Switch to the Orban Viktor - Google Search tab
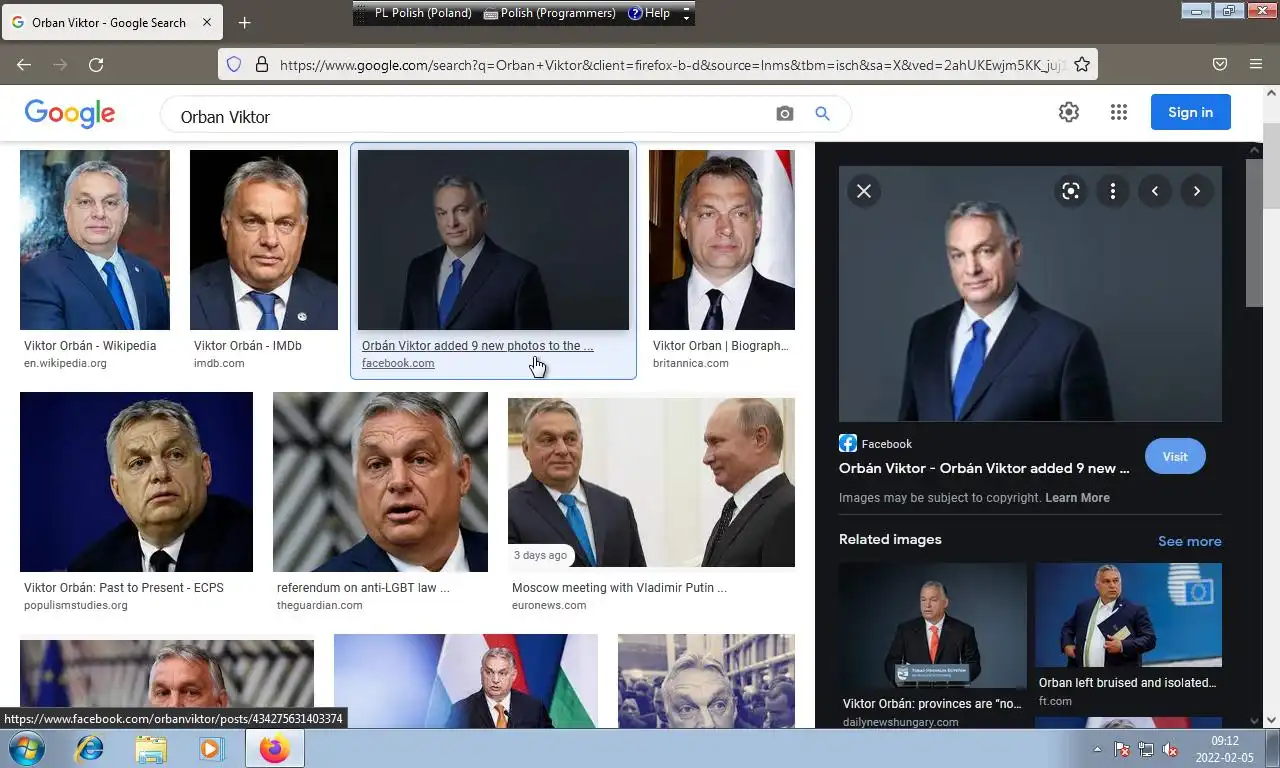The image size is (1280, 768). pos(110,22)
